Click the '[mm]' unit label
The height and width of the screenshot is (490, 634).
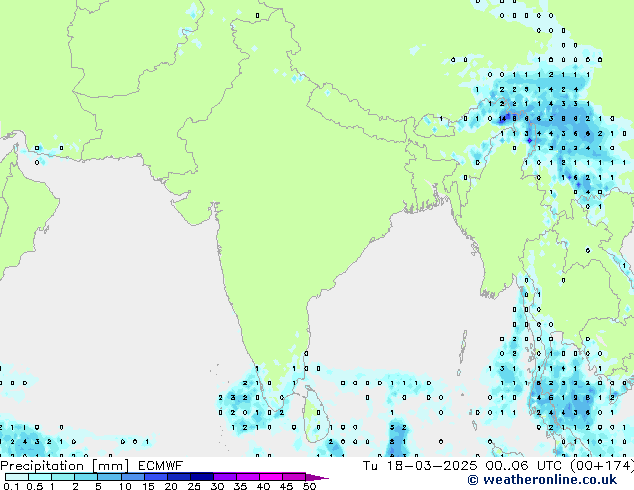tap(110, 466)
